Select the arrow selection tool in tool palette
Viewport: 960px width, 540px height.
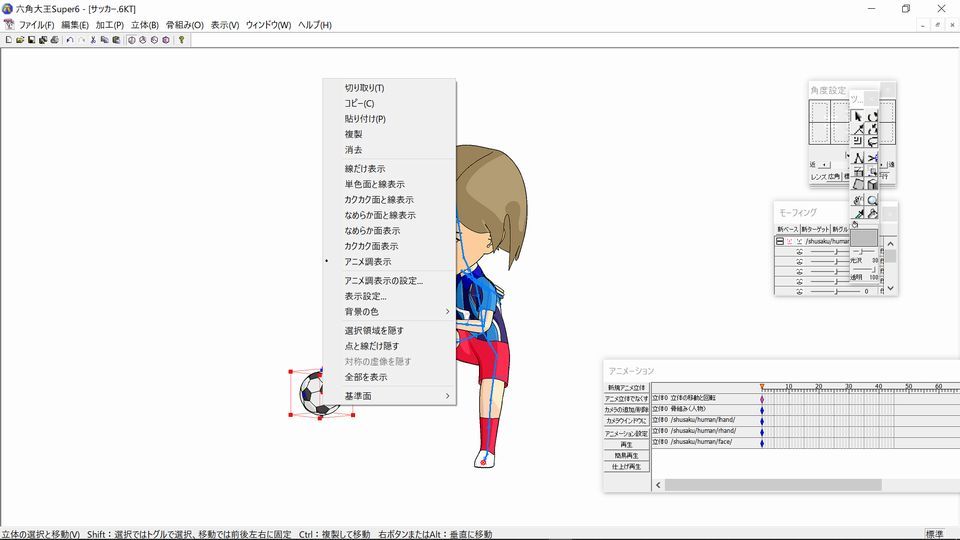point(858,116)
